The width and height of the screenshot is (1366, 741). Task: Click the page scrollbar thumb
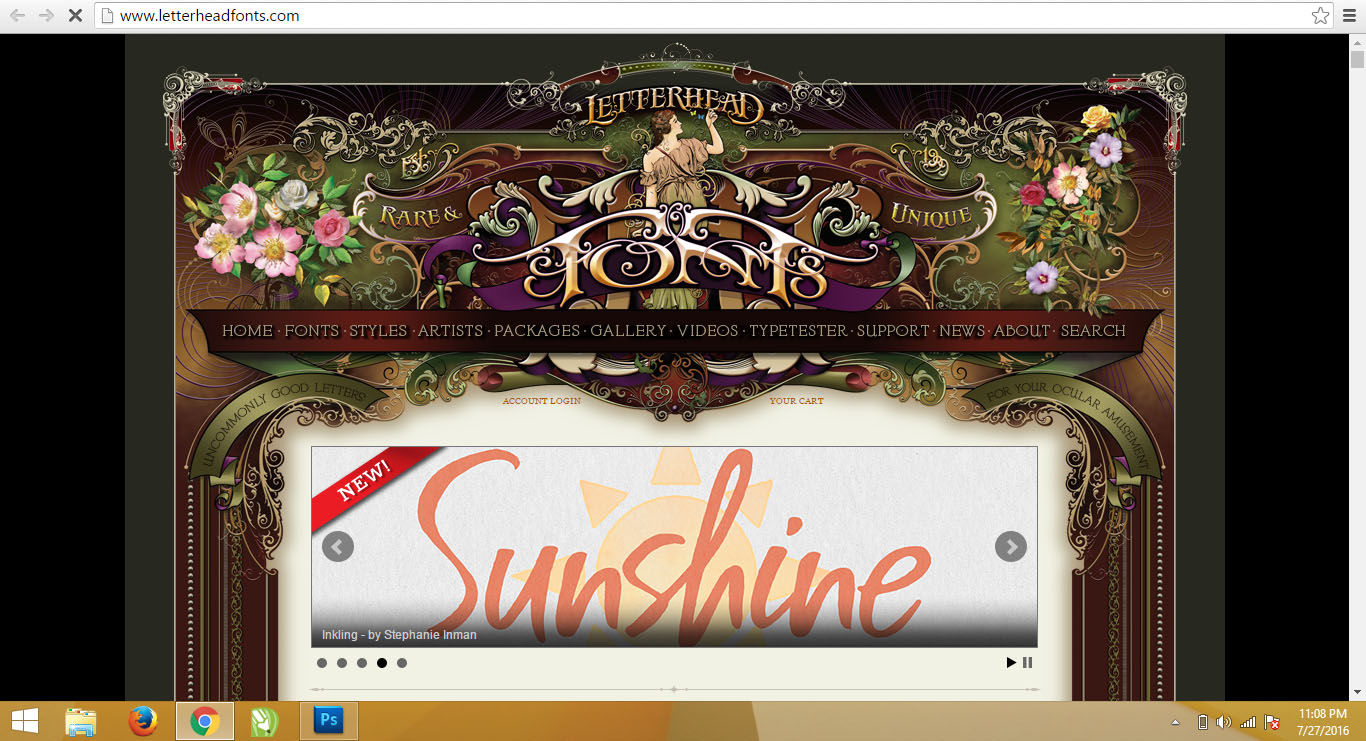click(x=1357, y=60)
